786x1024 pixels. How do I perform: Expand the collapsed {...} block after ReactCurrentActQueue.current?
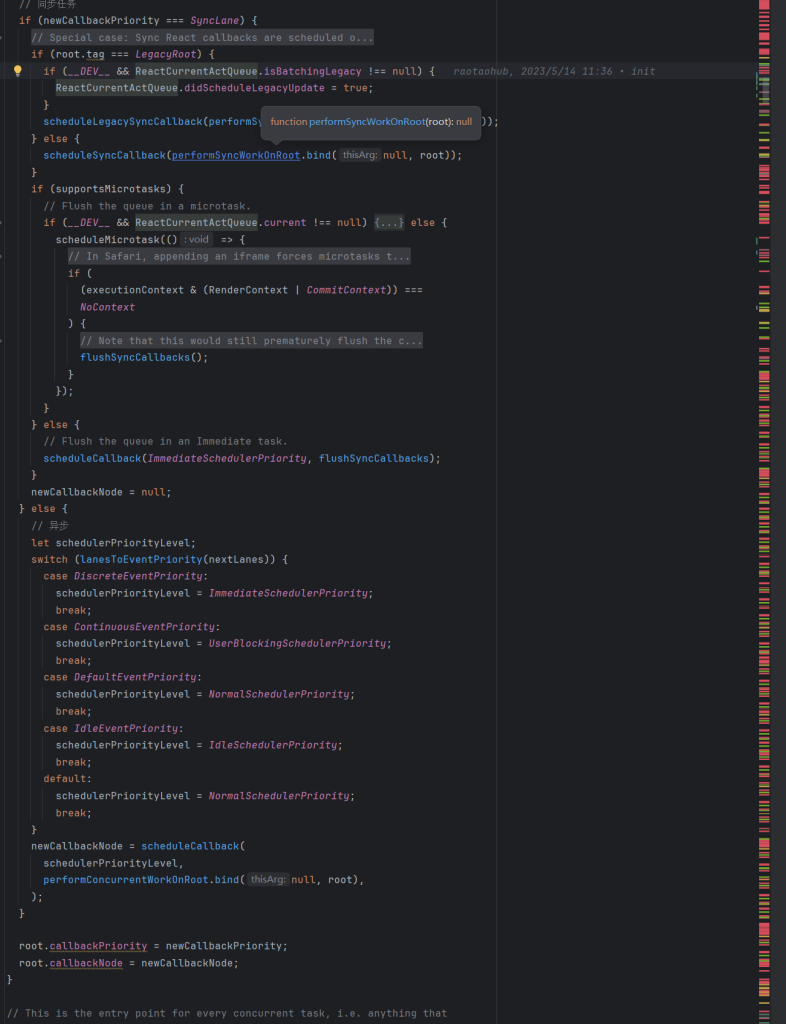tap(389, 223)
